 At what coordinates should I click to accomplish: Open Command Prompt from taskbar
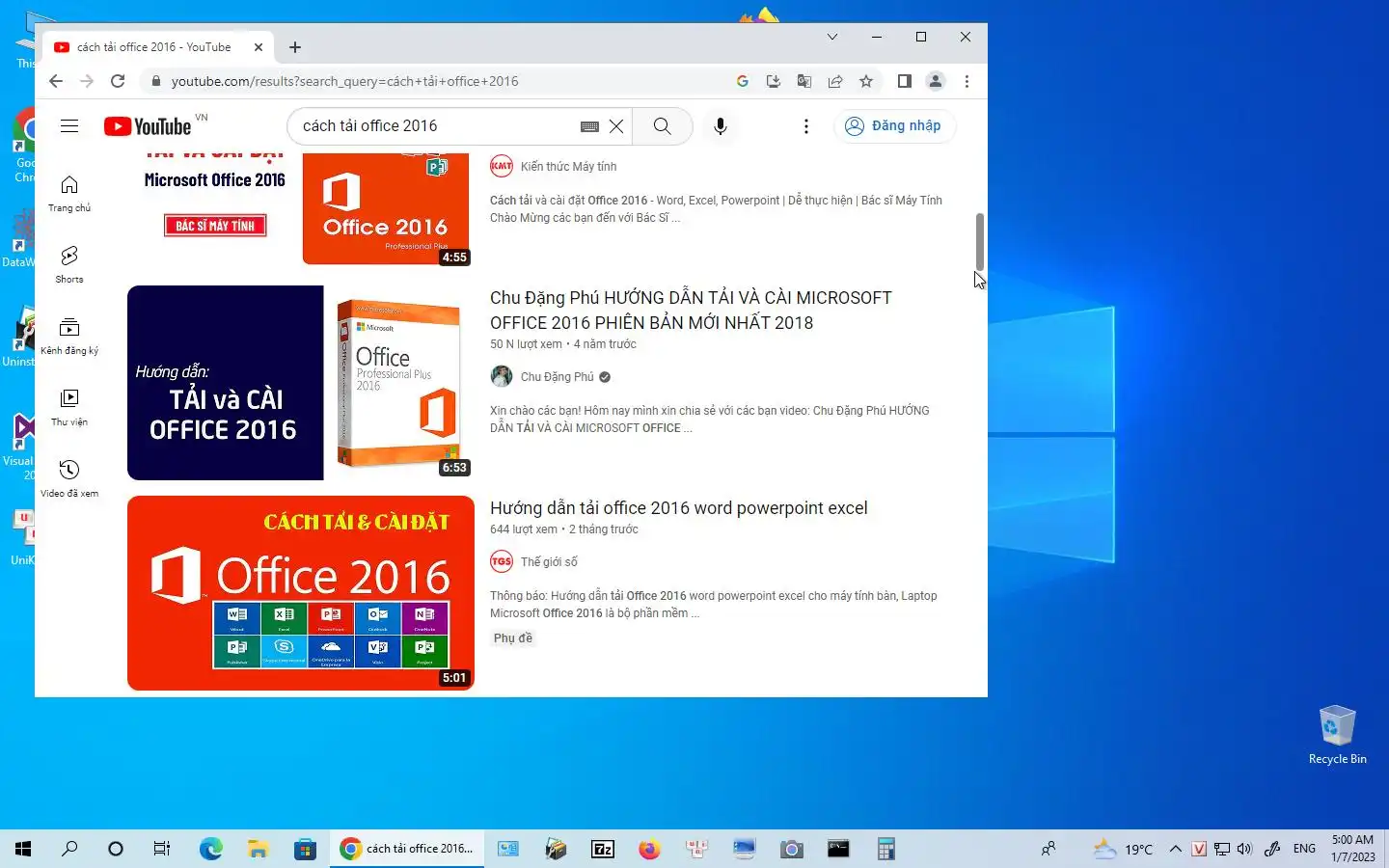coord(838,849)
